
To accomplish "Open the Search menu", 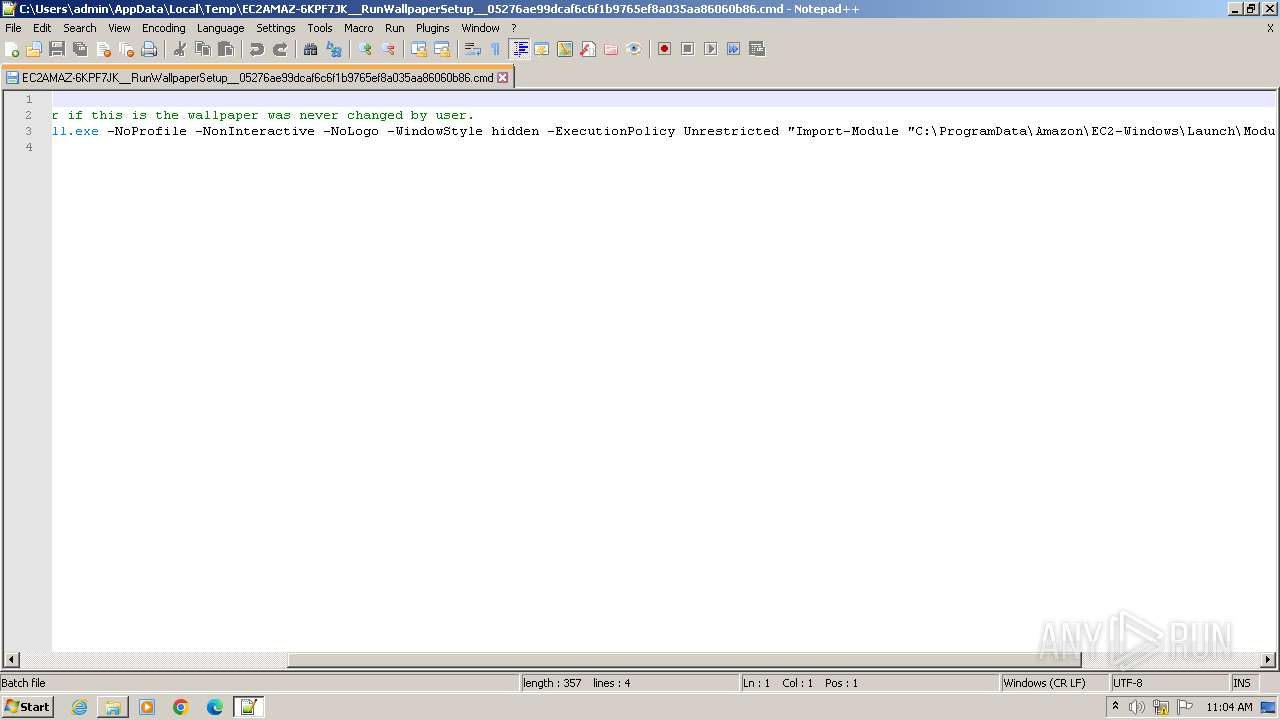I will pyautogui.click(x=80, y=28).
